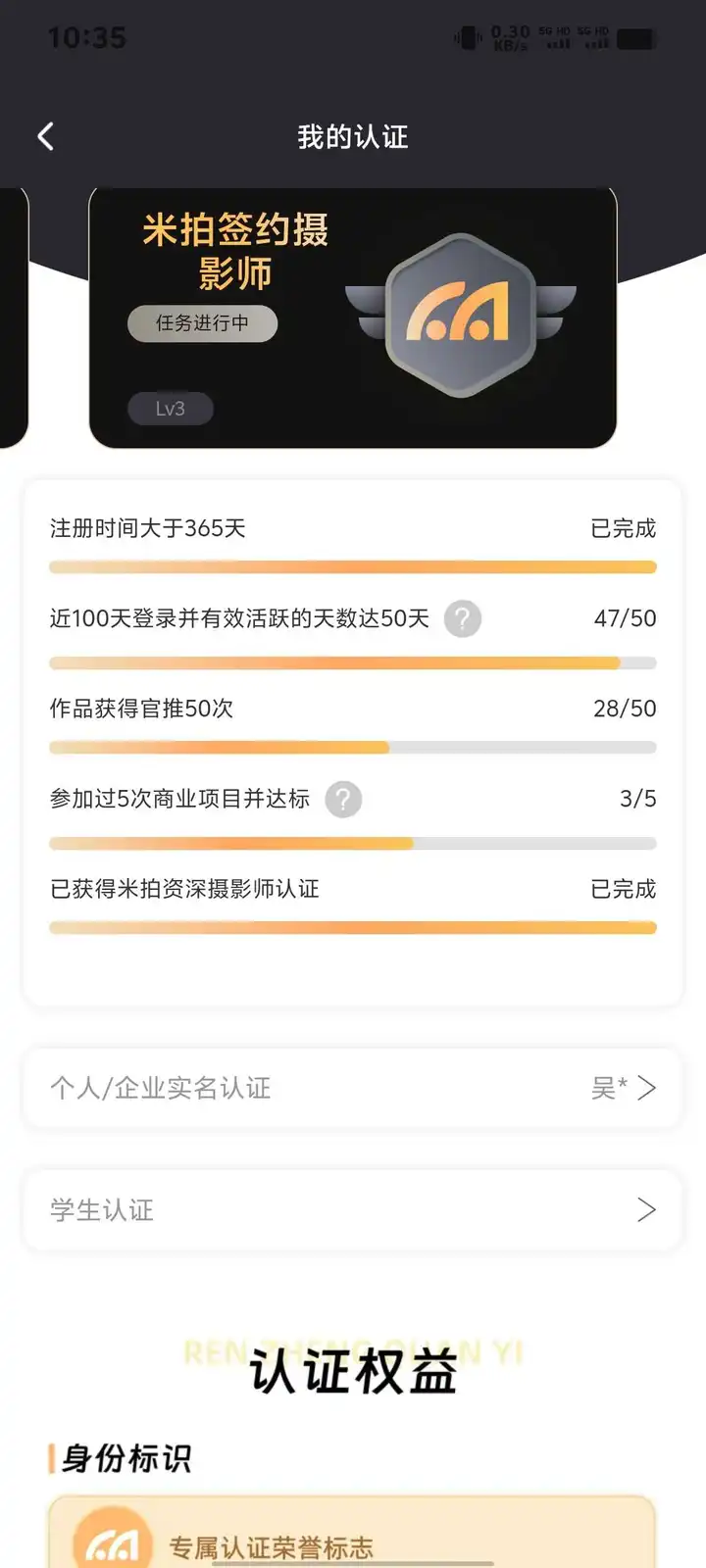The height and width of the screenshot is (1568, 706).
Task: Tap the 任务进行中 status button
Action: 202,323
